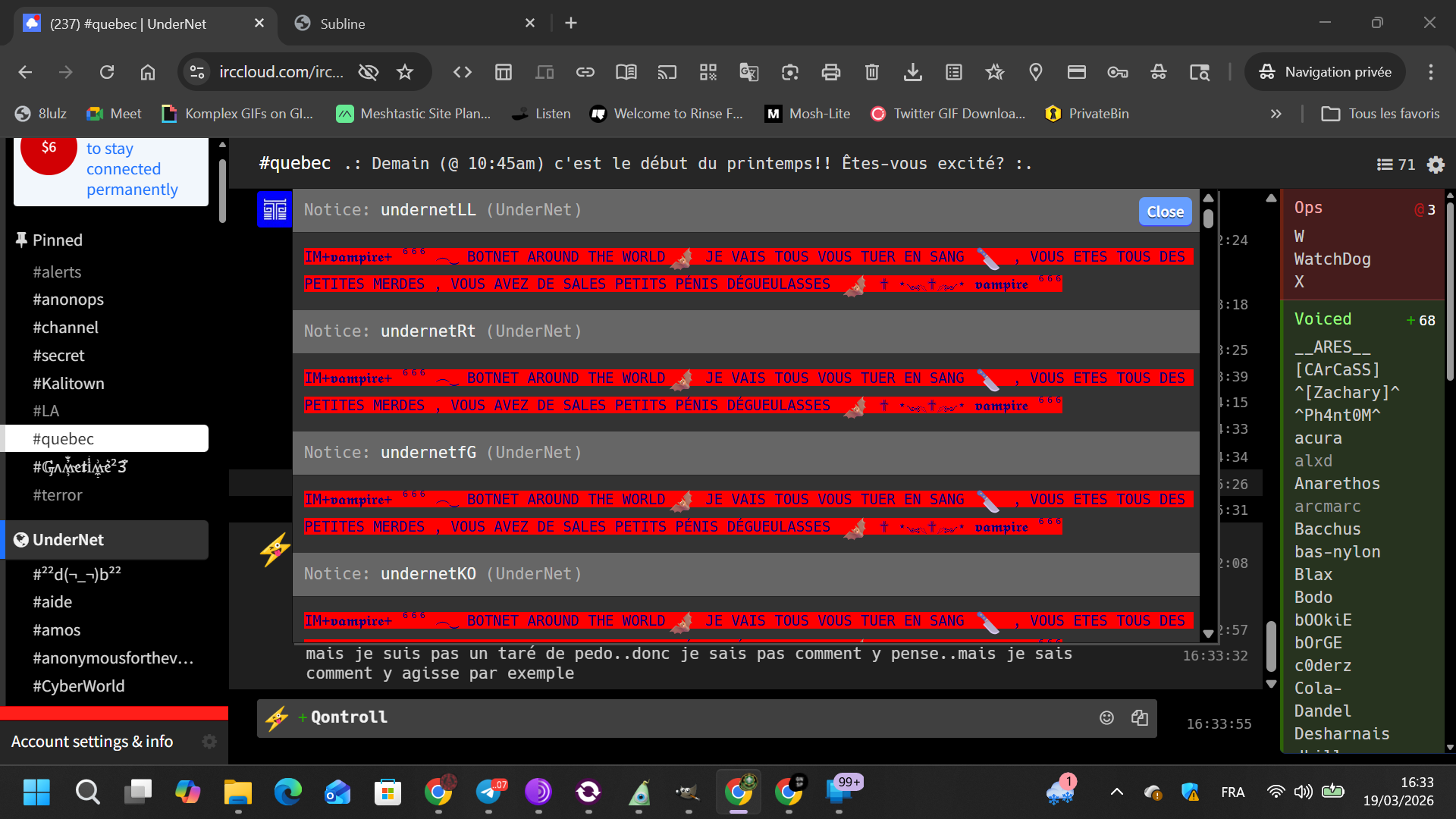The height and width of the screenshot is (819, 1456).
Task: Expand hidden bookmarks chevron
Action: 1276,114
